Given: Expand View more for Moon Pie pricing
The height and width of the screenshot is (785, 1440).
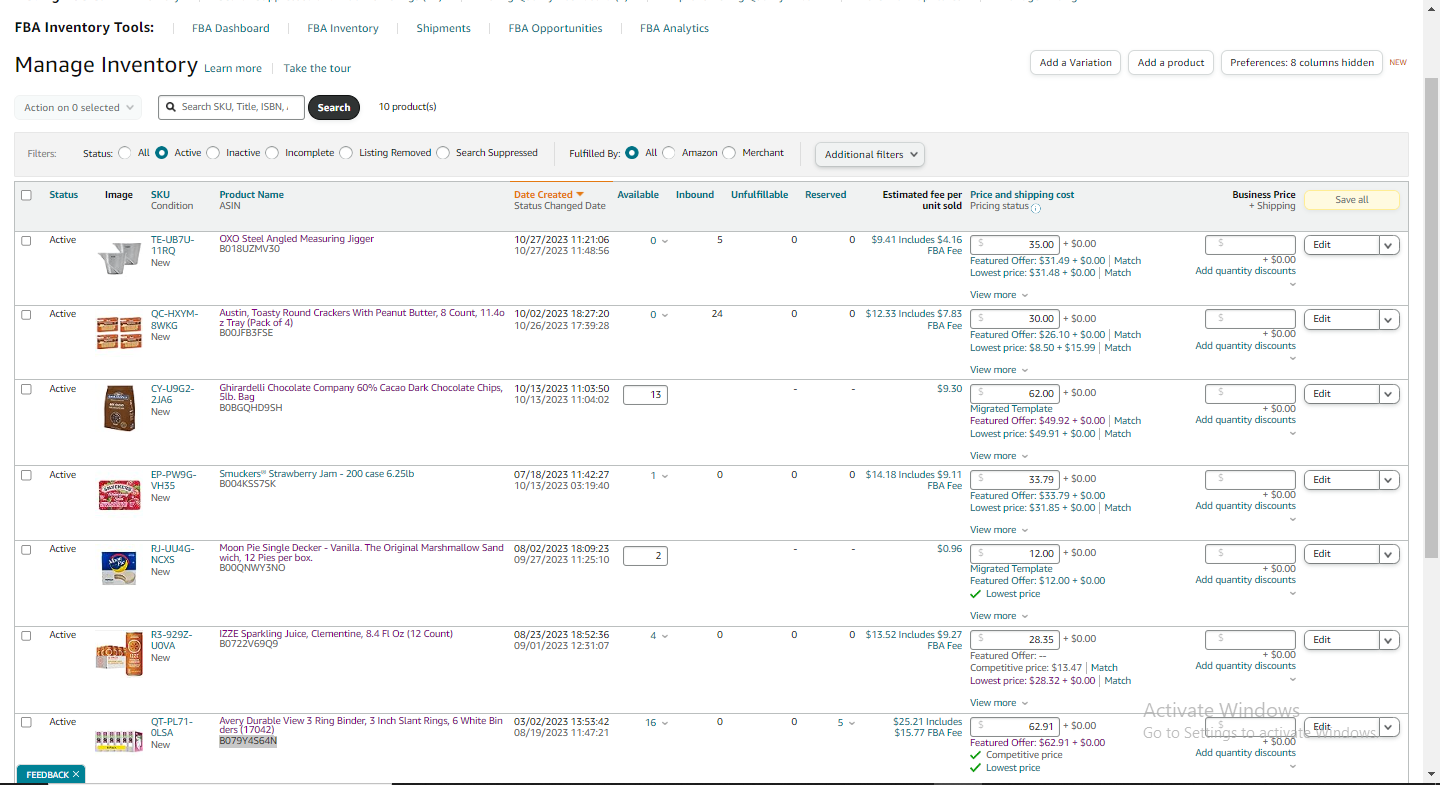Looking at the screenshot, I should pyautogui.click(x=998, y=616).
